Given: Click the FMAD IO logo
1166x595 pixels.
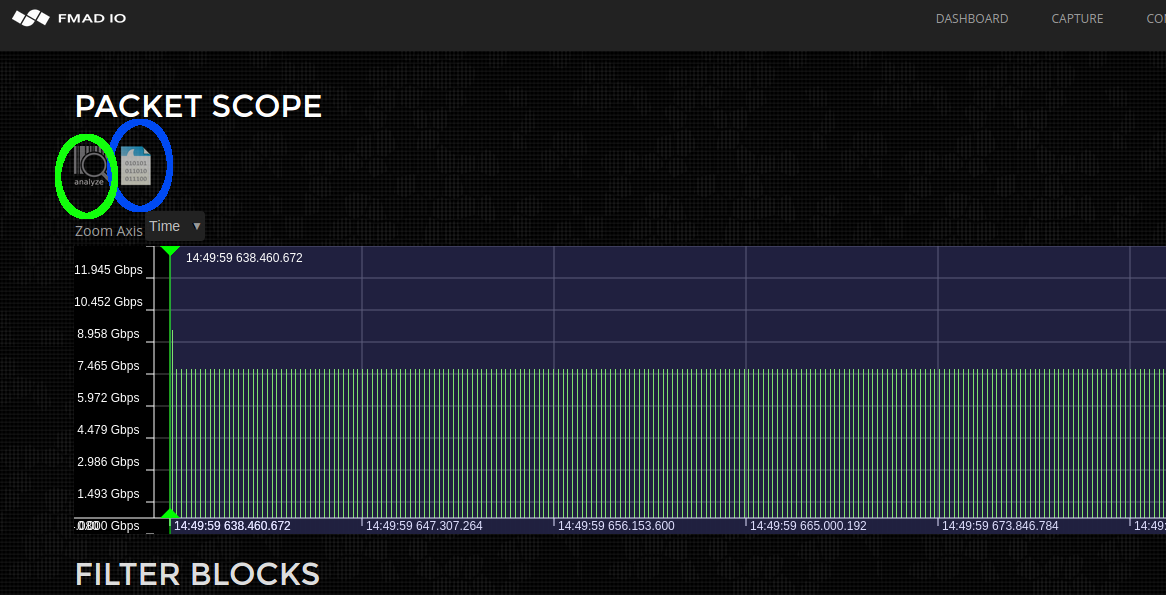Looking at the screenshot, I should click(68, 17).
